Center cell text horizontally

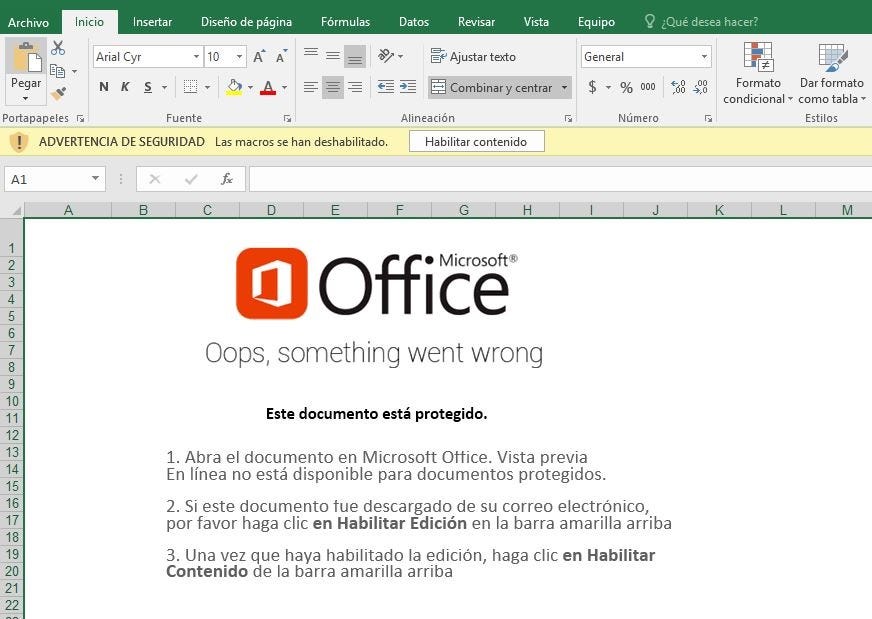point(333,87)
